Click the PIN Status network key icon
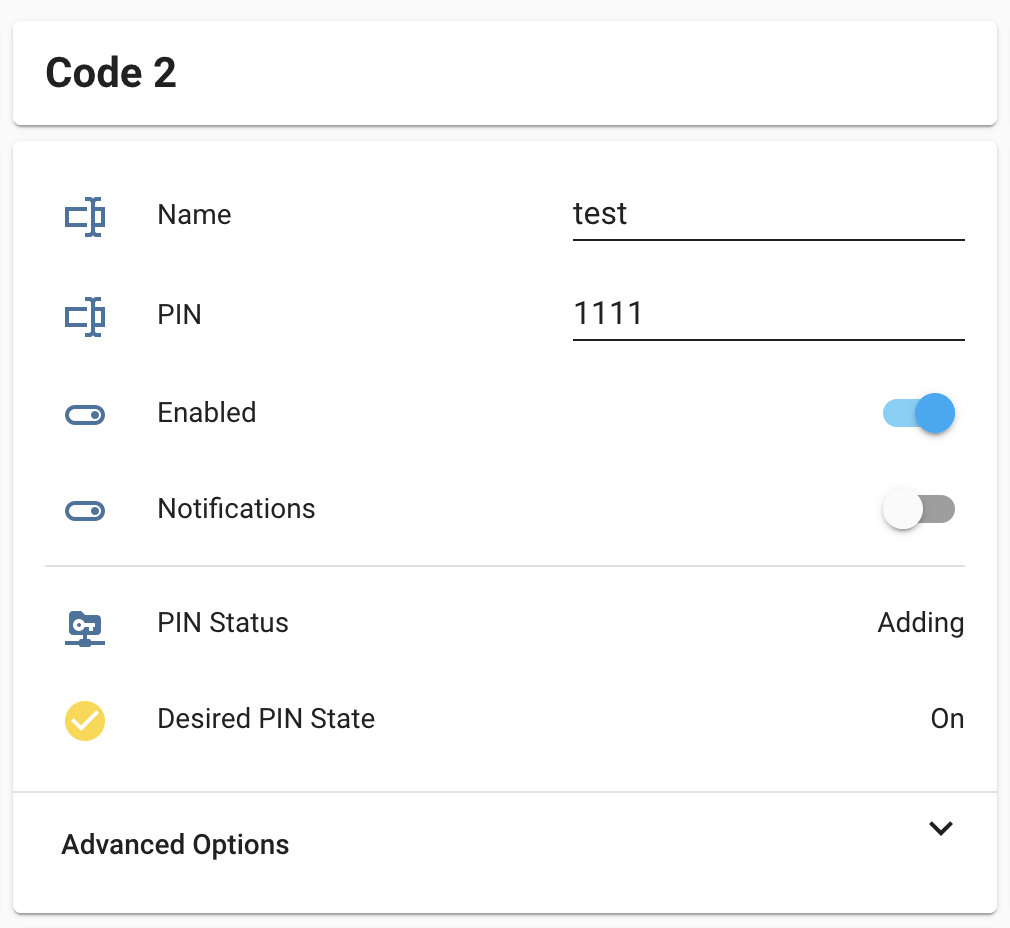 coord(85,626)
